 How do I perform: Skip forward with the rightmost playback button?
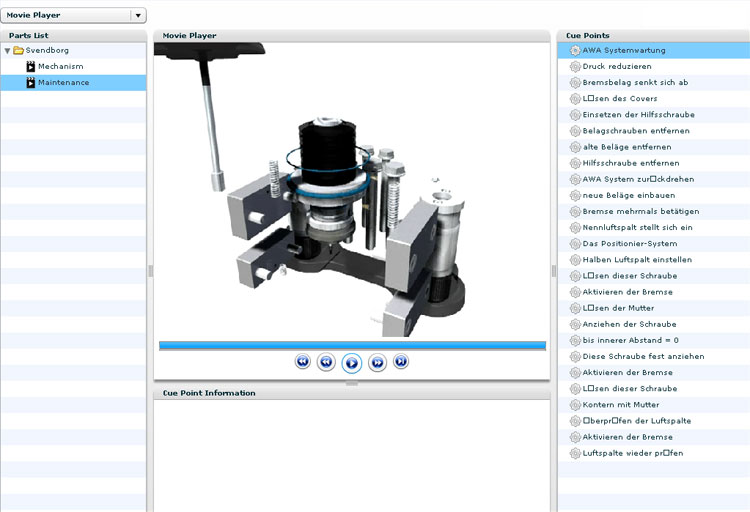[401, 361]
